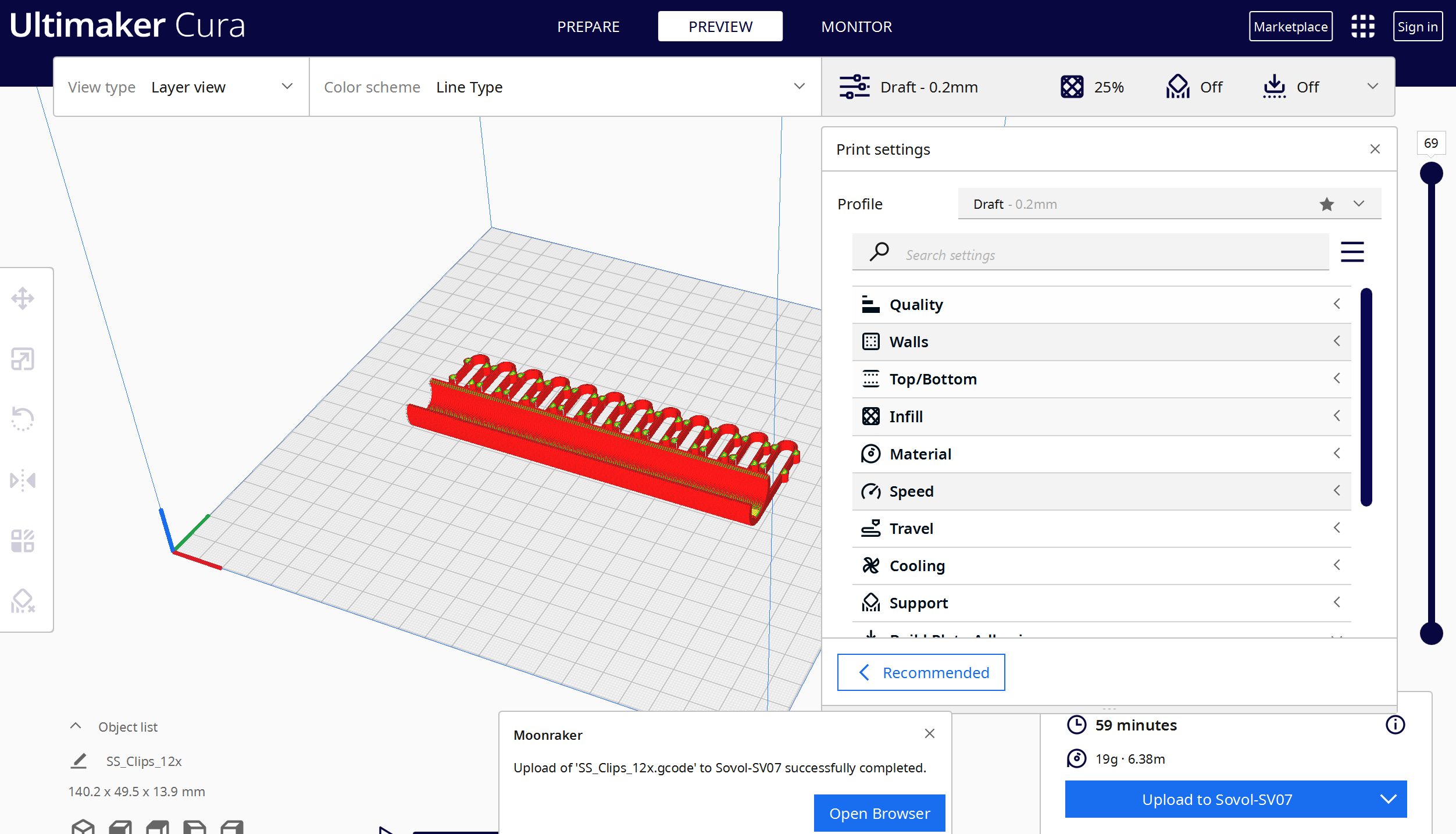Select the Rotate tool in left toolbar

pos(23,419)
